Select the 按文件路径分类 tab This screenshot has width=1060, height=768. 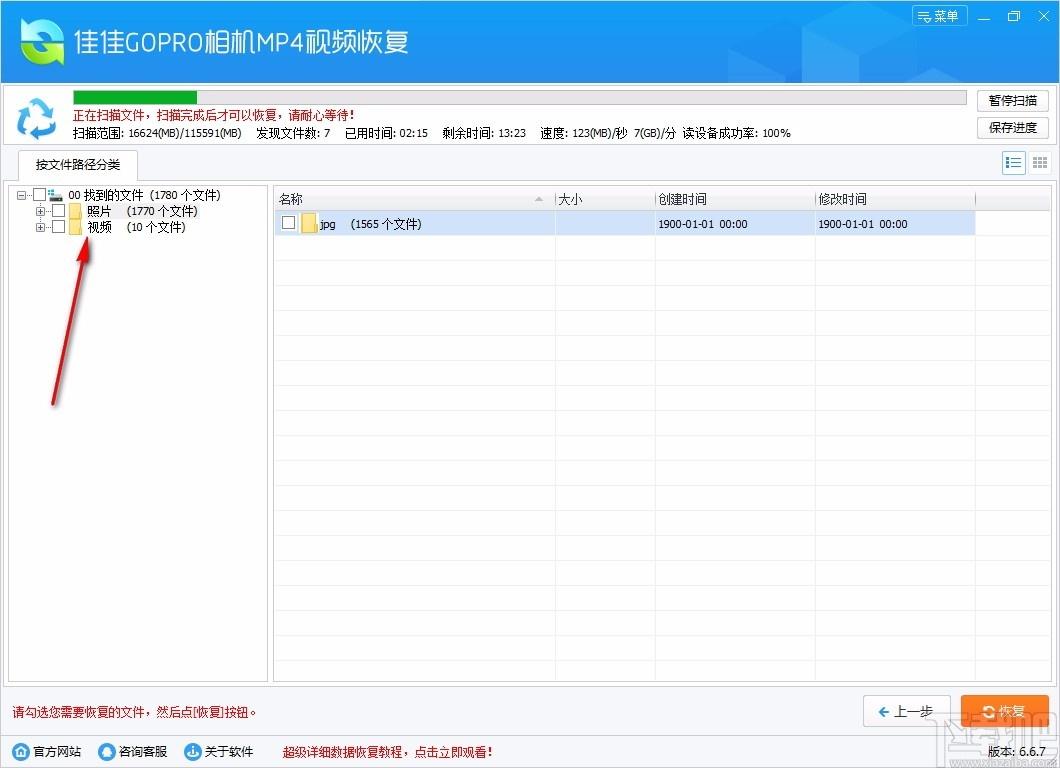click(x=78, y=165)
